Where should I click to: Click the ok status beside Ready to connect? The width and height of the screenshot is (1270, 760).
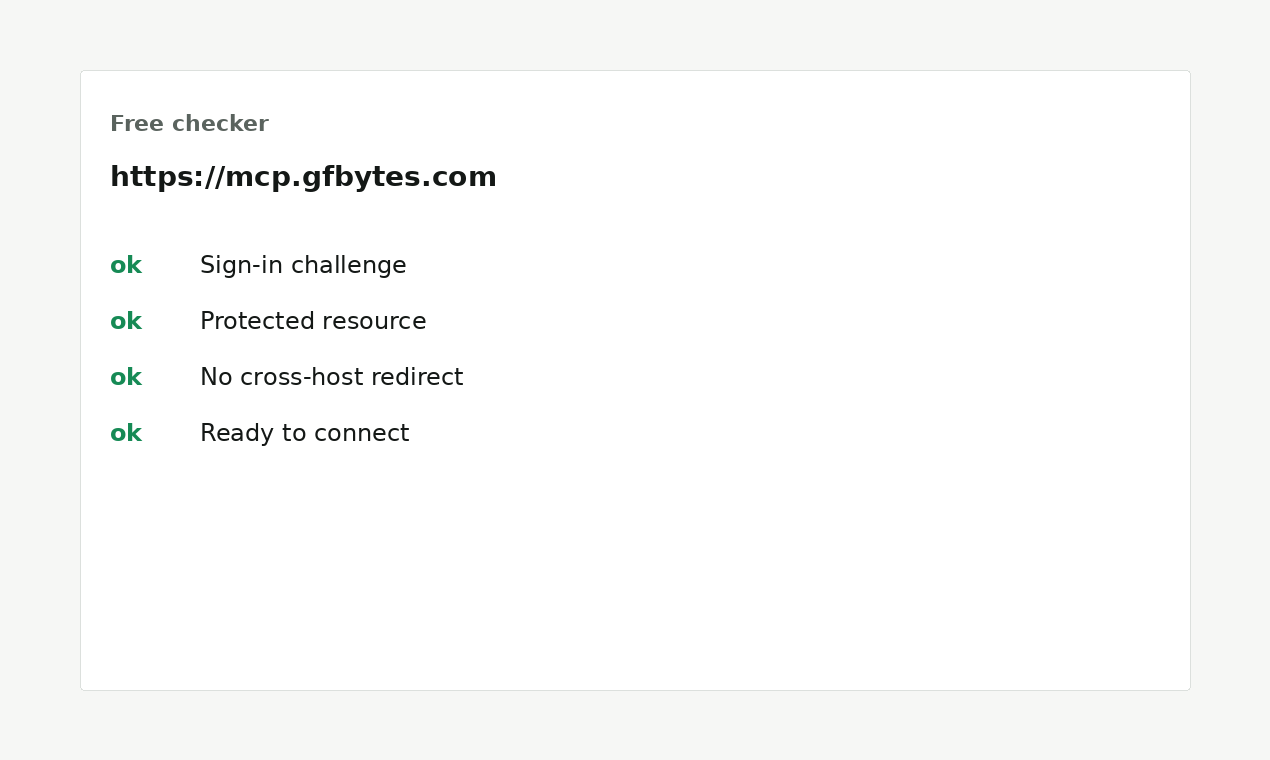tap(126, 434)
